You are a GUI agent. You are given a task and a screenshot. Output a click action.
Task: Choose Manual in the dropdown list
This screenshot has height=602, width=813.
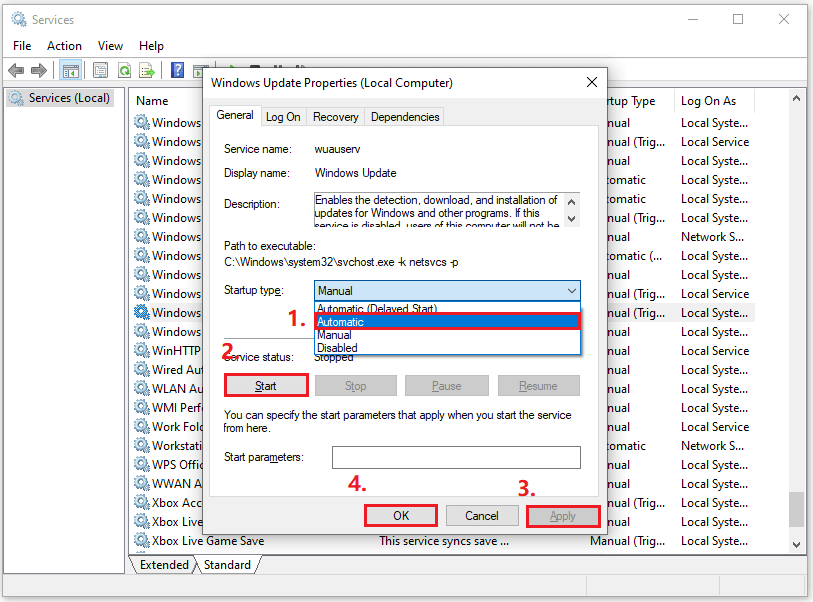pyautogui.click(x=447, y=335)
